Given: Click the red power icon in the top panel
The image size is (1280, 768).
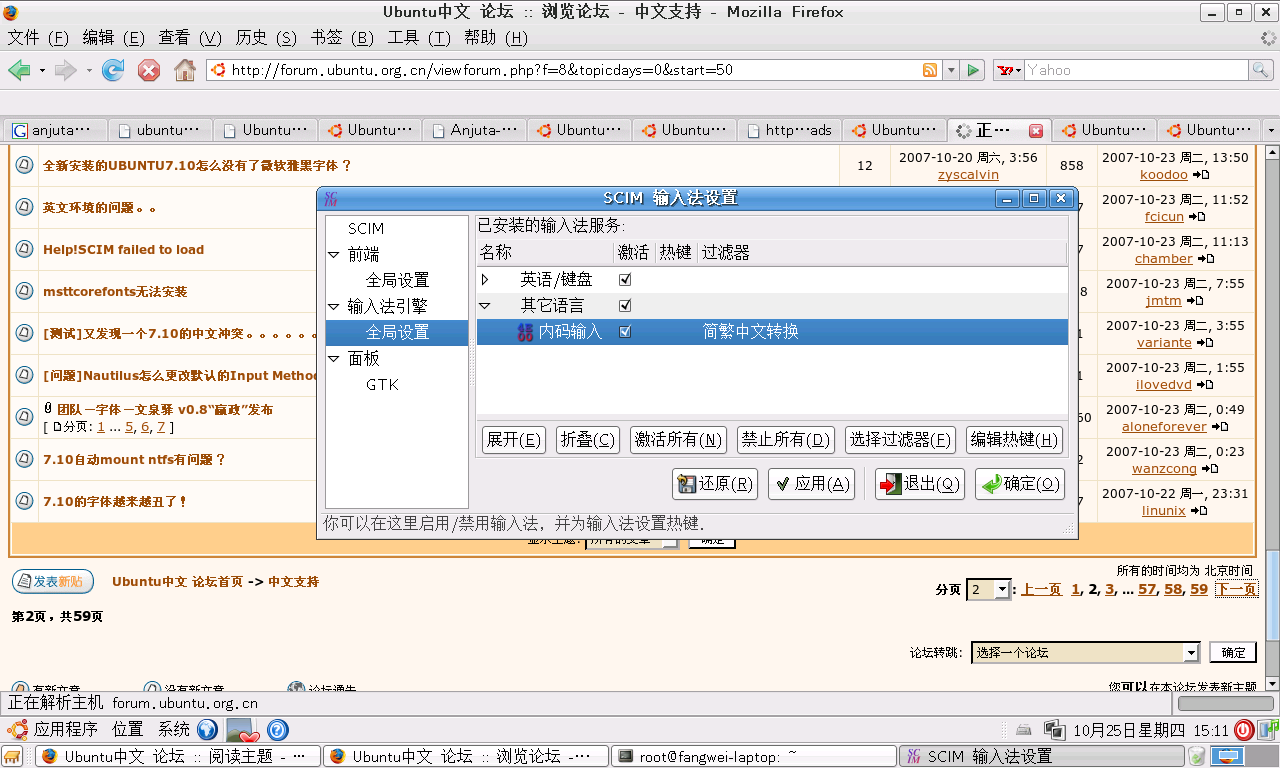Looking at the screenshot, I should click(1243, 730).
